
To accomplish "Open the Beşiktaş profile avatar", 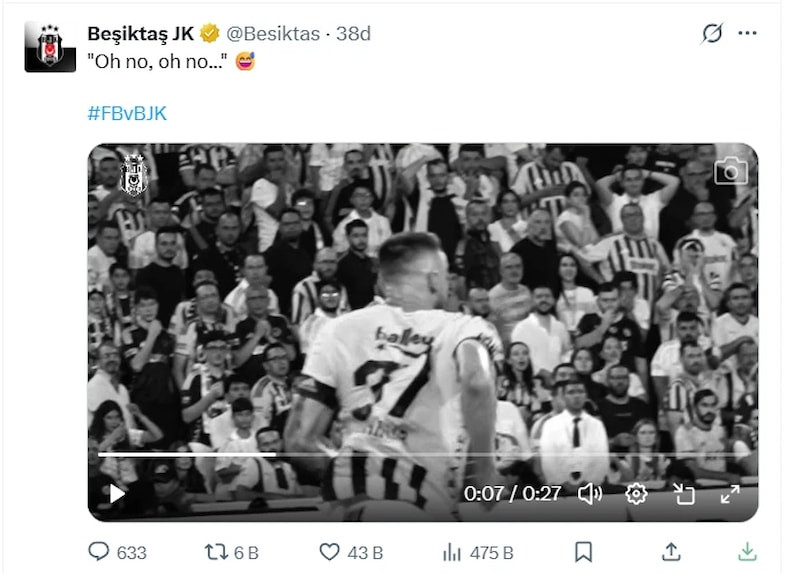I will (50, 46).
